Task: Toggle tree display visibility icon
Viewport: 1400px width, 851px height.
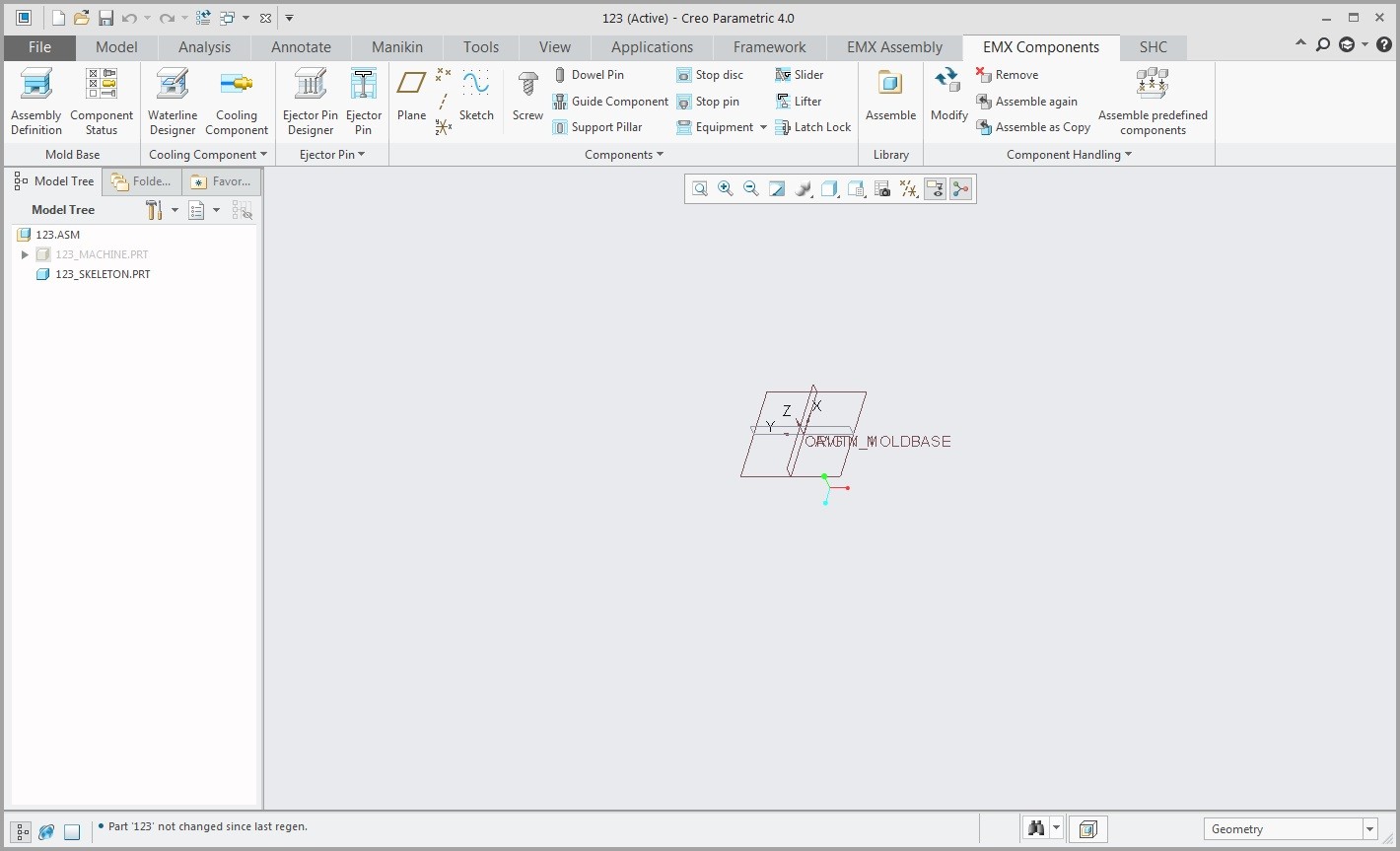Action: [x=242, y=210]
